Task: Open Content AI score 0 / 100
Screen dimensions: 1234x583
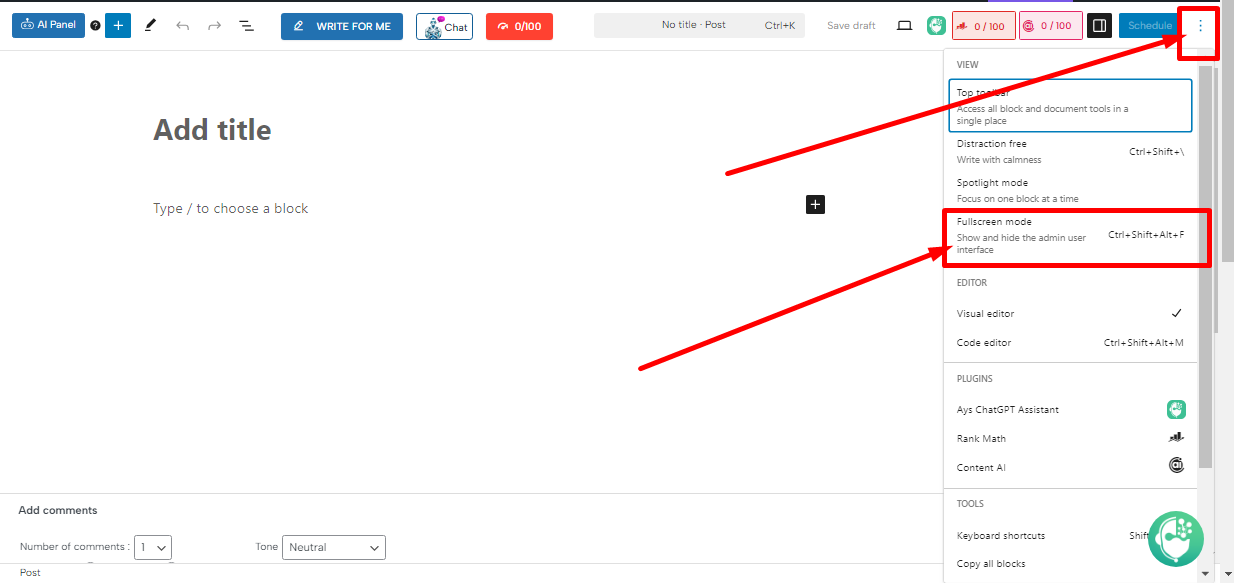Action: (x=1050, y=26)
